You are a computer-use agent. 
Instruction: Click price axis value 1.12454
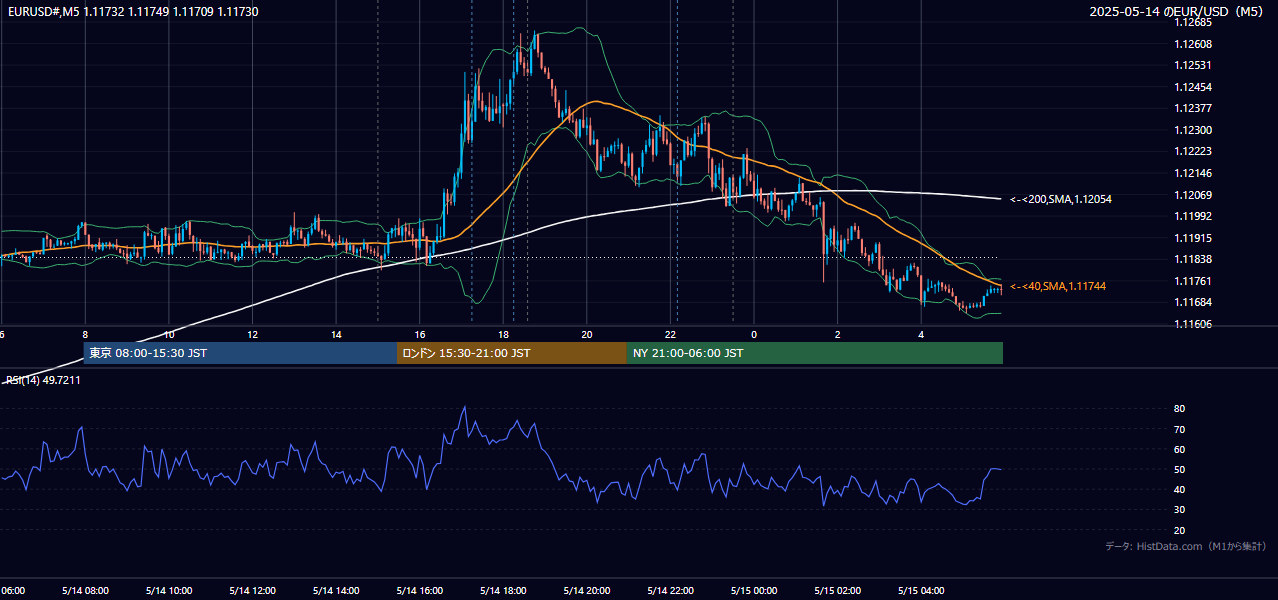click(1194, 87)
